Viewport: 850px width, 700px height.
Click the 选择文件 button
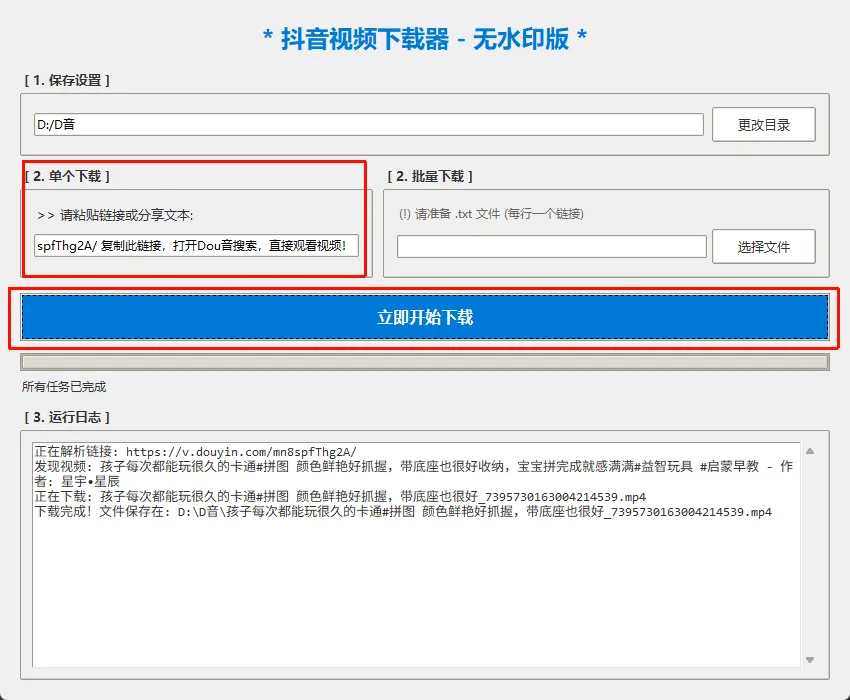(x=763, y=247)
